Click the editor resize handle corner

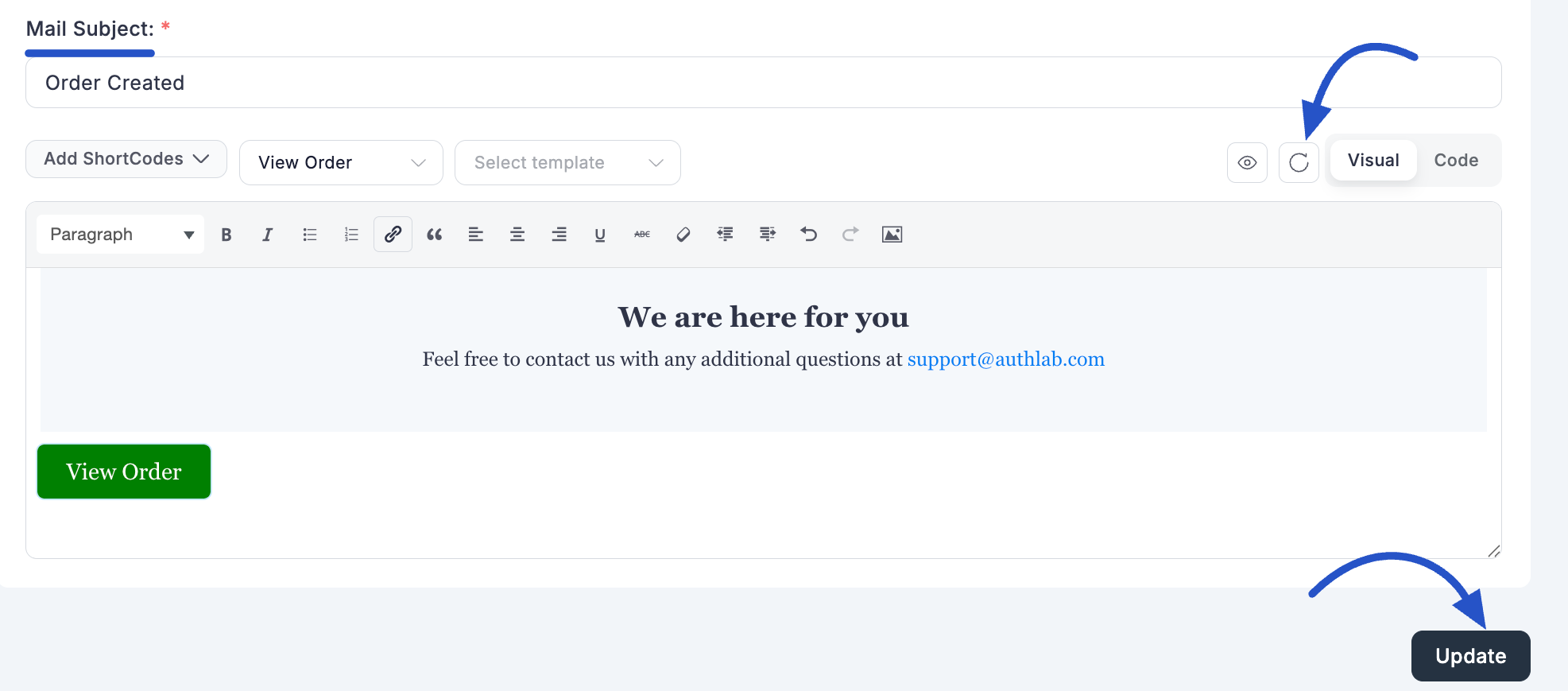point(1494,551)
